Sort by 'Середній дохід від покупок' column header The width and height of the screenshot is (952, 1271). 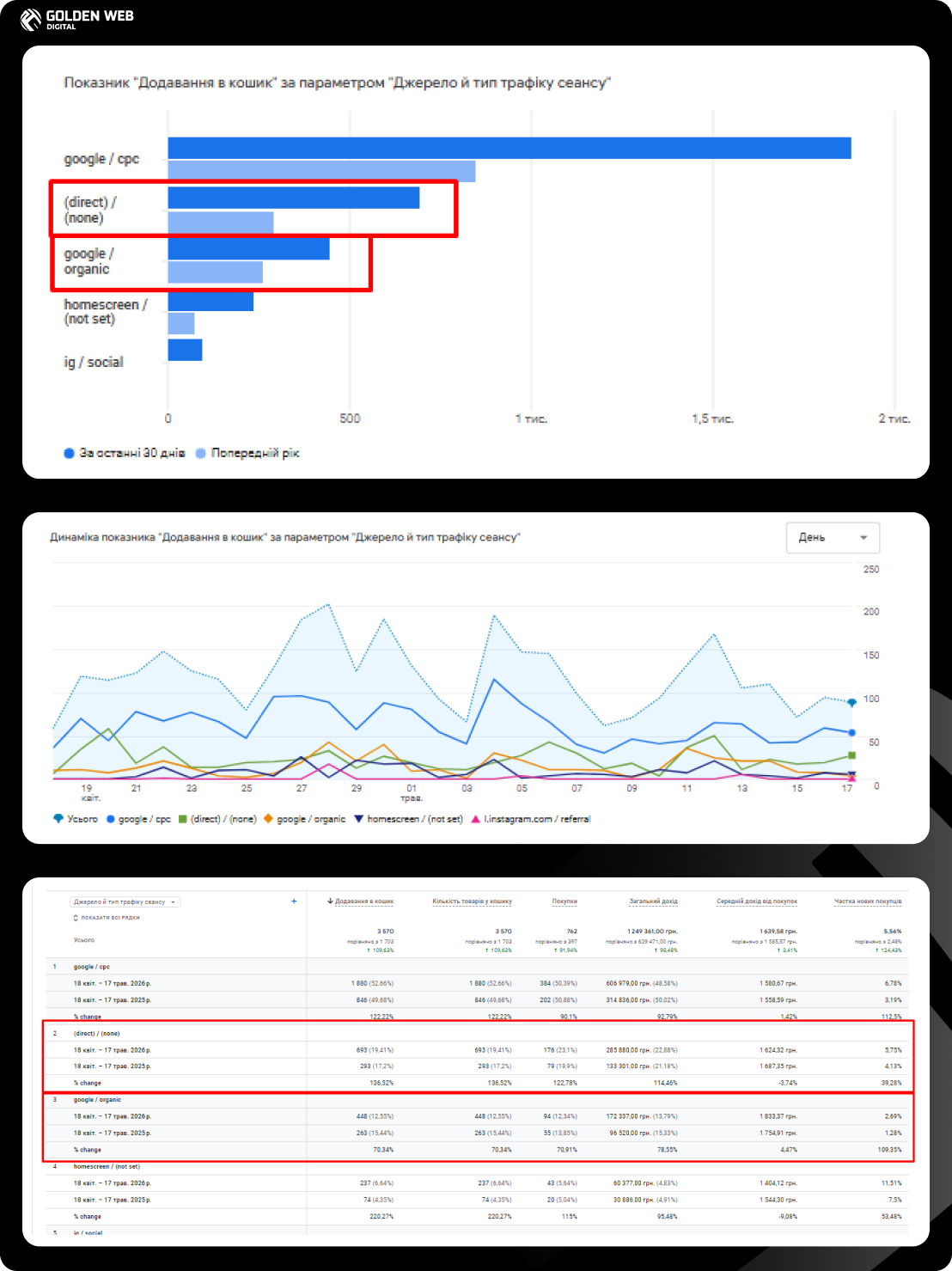(x=757, y=901)
